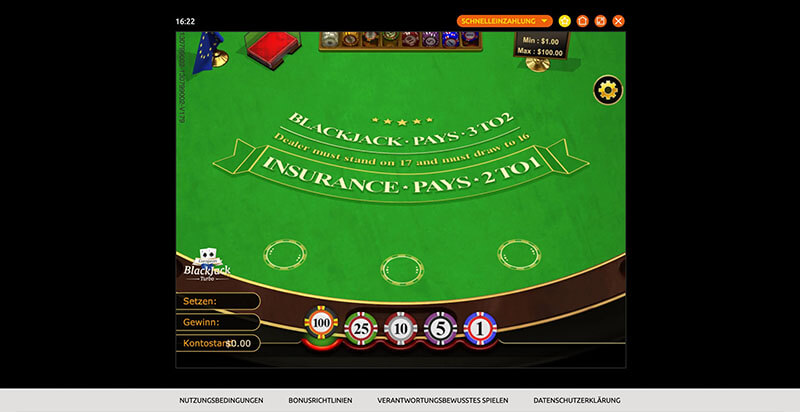Click the Min/Max table limits sign
The height and width of the screenshot is (412, 800).
[538, 45]
